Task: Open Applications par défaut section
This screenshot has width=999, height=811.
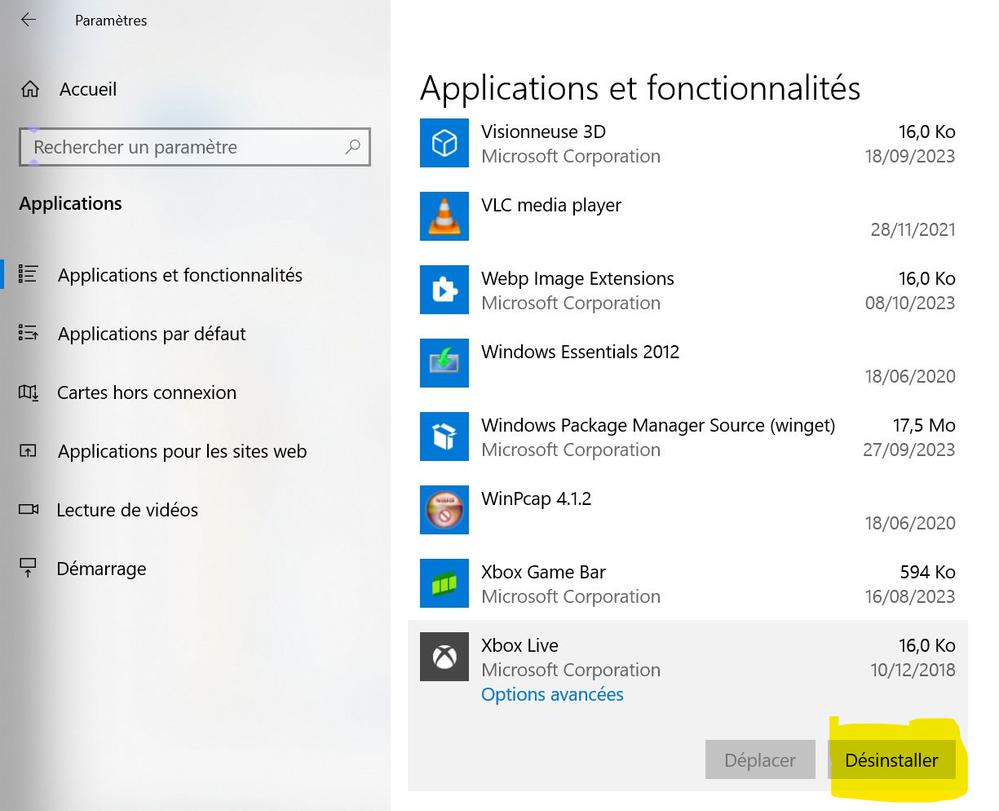Action: point(151,334)
